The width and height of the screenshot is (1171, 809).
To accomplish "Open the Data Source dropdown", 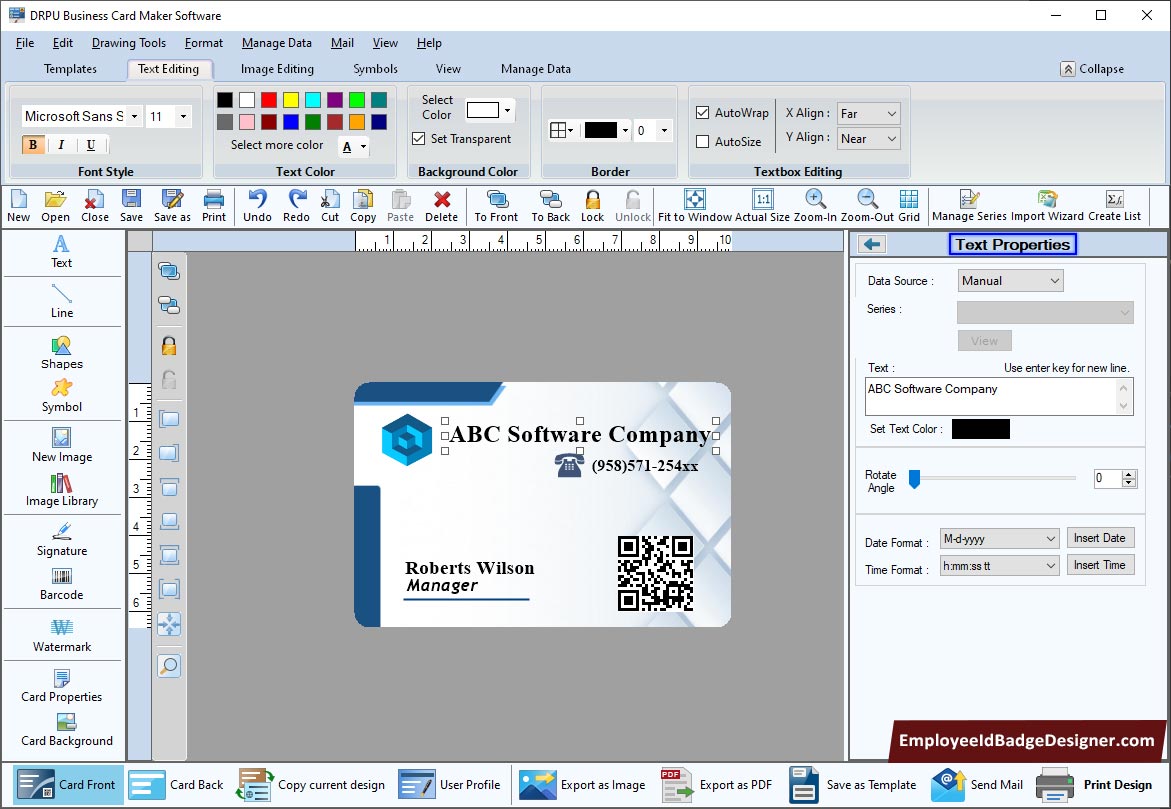I will tap(1010, 281).
